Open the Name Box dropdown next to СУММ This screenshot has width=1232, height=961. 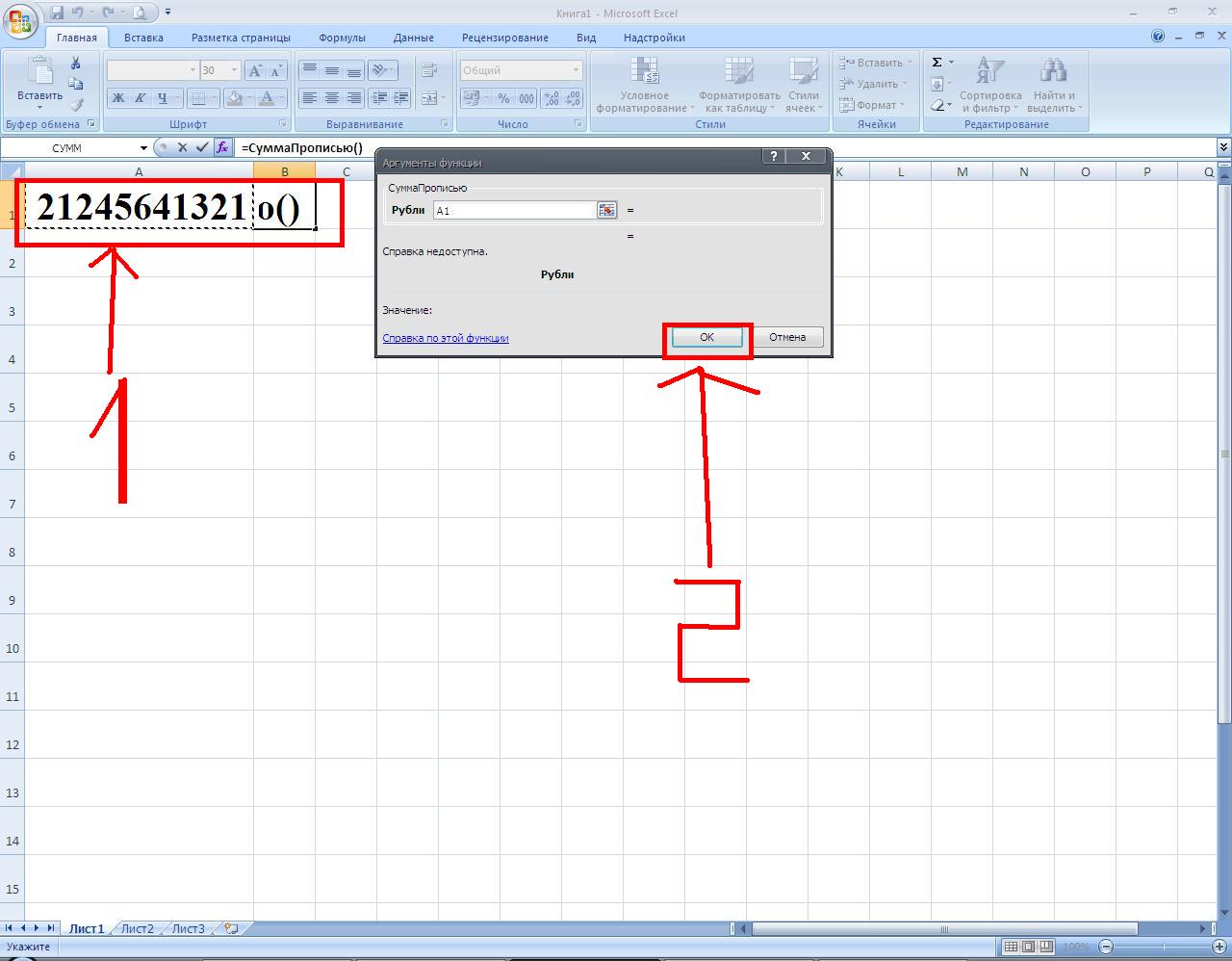(143, 148)
